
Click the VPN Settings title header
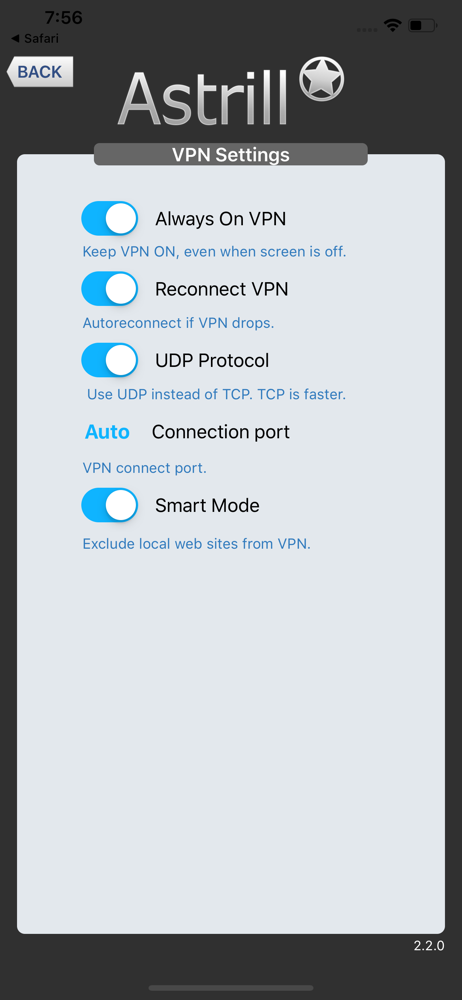pyautogui.click(x=230, y=154)
